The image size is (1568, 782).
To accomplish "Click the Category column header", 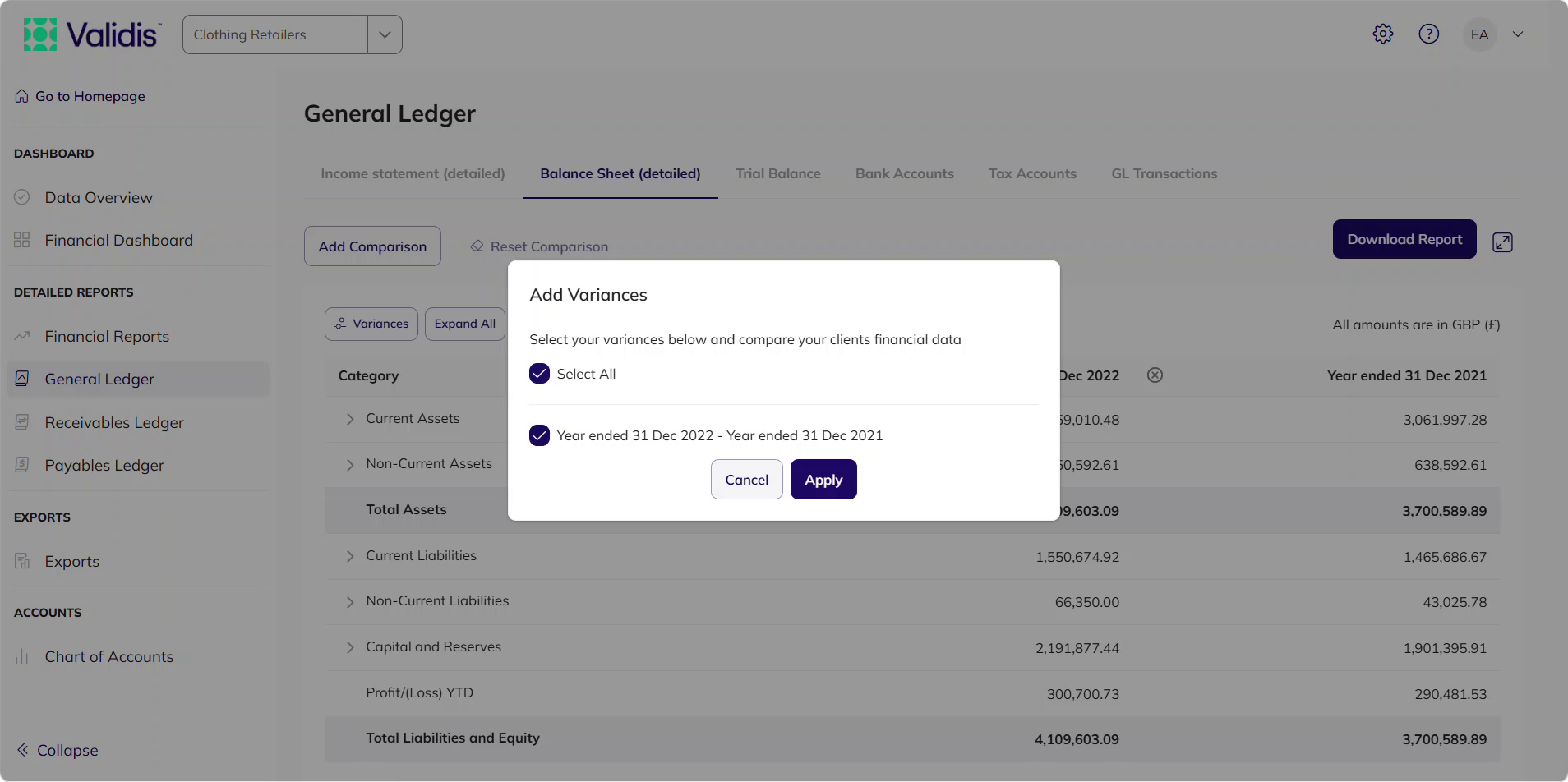I will point(368,375).
